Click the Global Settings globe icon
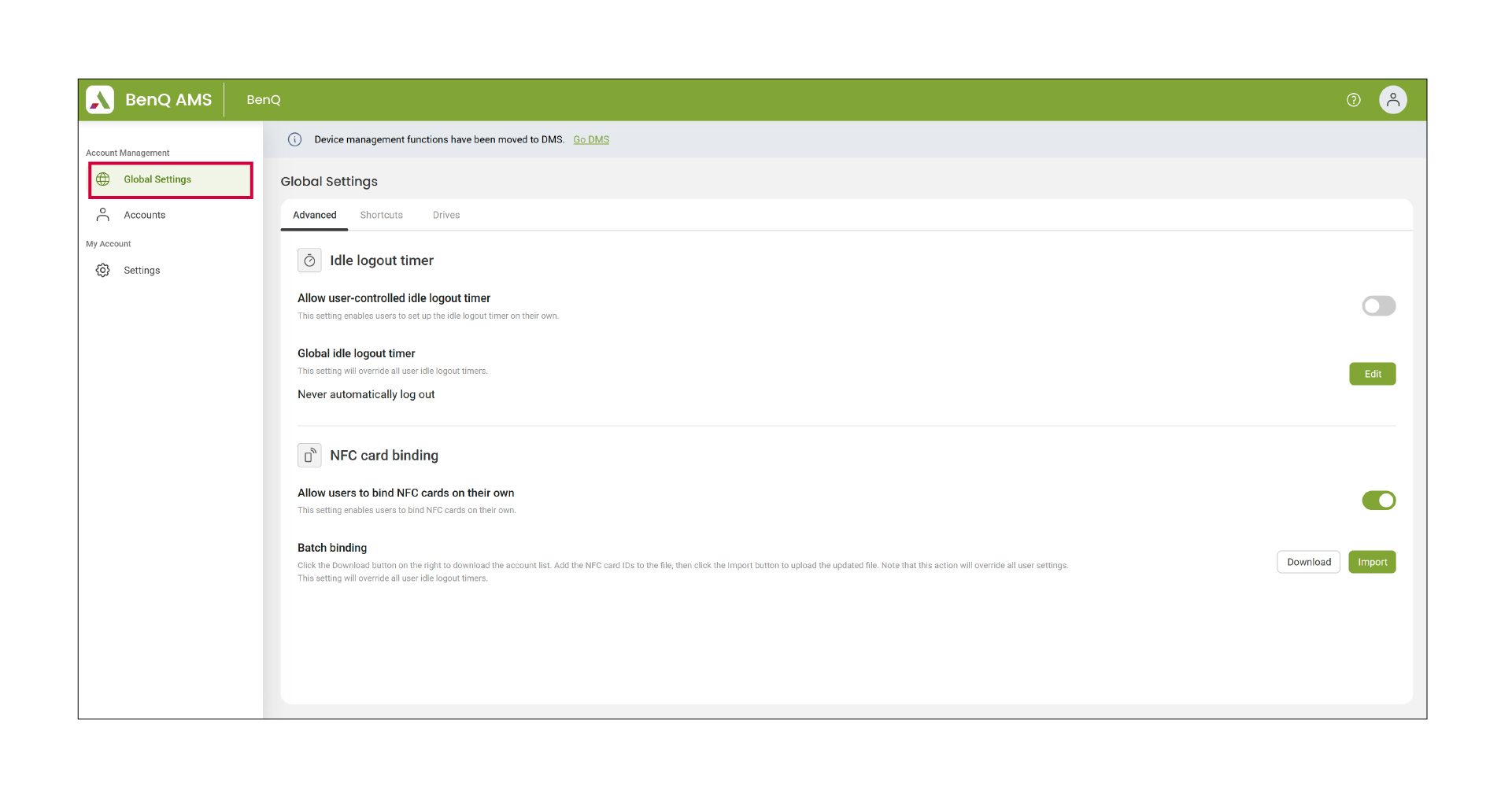1512x798 pixels. 103,179
